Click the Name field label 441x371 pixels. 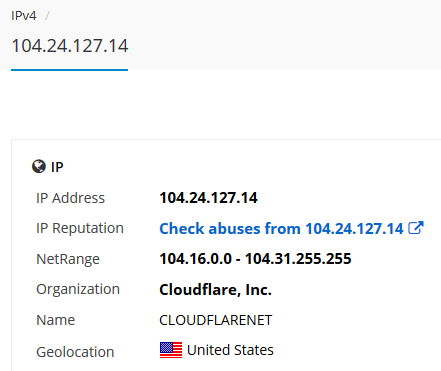(x=56, y=320)
